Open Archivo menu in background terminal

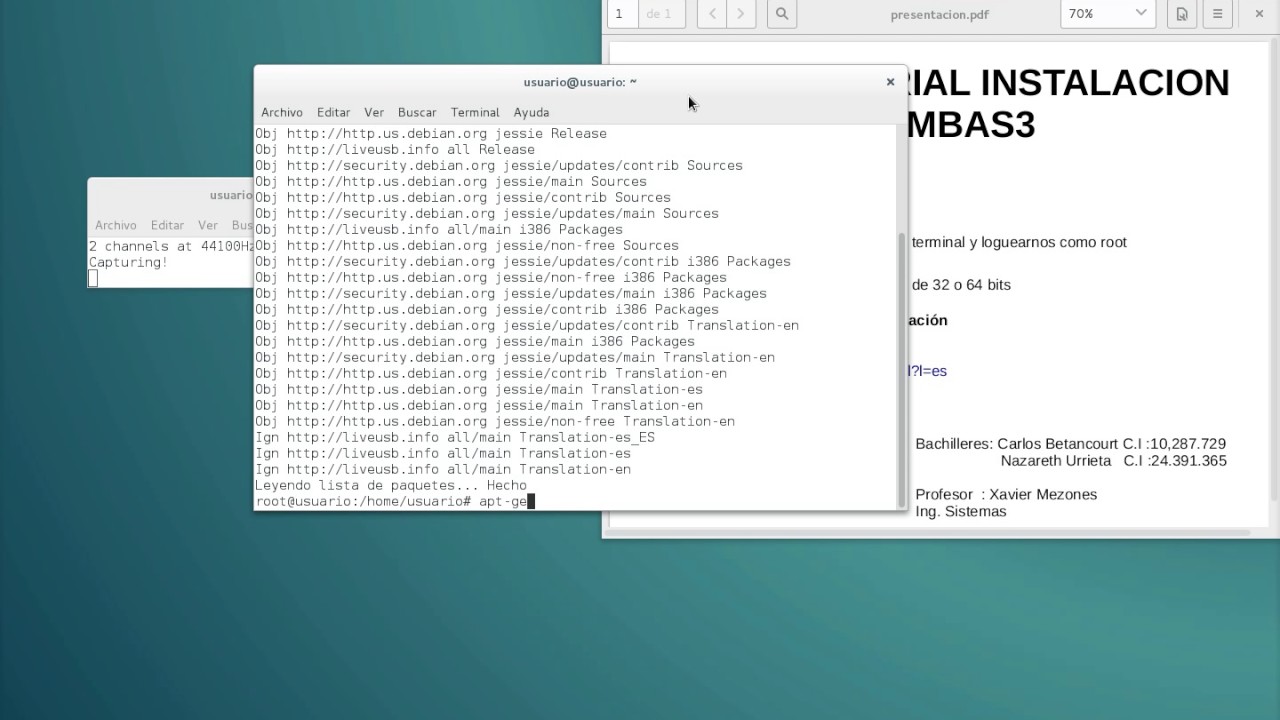click(x=116, y=225)
